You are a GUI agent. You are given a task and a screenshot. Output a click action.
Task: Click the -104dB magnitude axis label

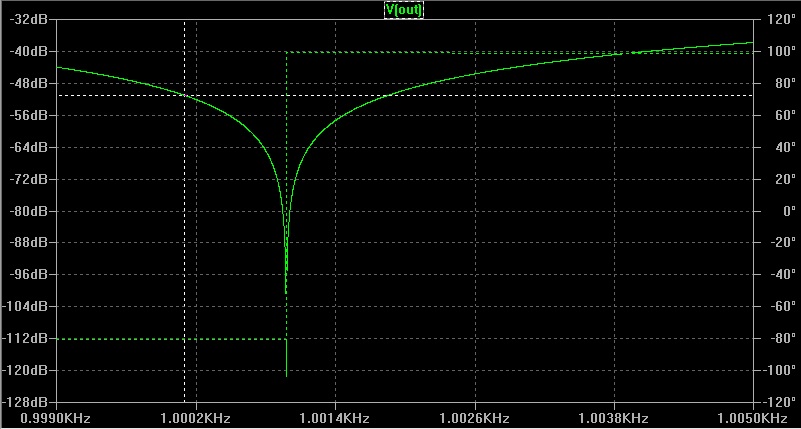(x=26, y=306)
